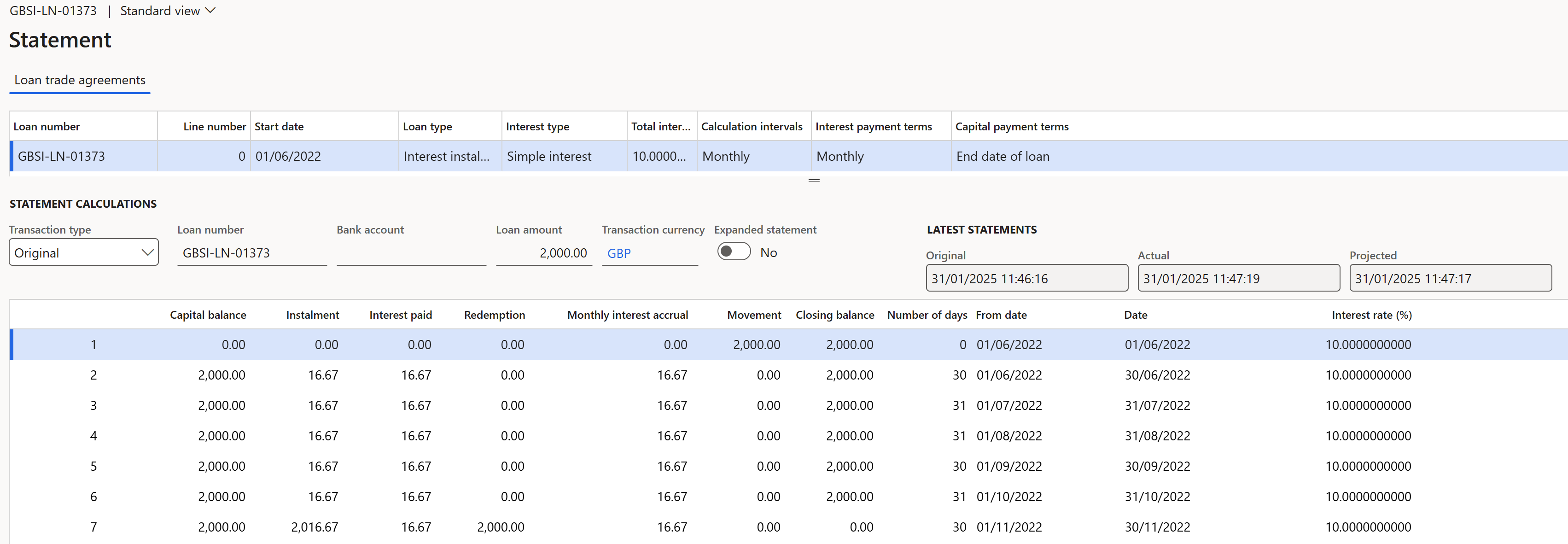Viewport: 1568px width, 544px height.
Task: Toggle the Expanded statement switch
Action: coord(734,252)
